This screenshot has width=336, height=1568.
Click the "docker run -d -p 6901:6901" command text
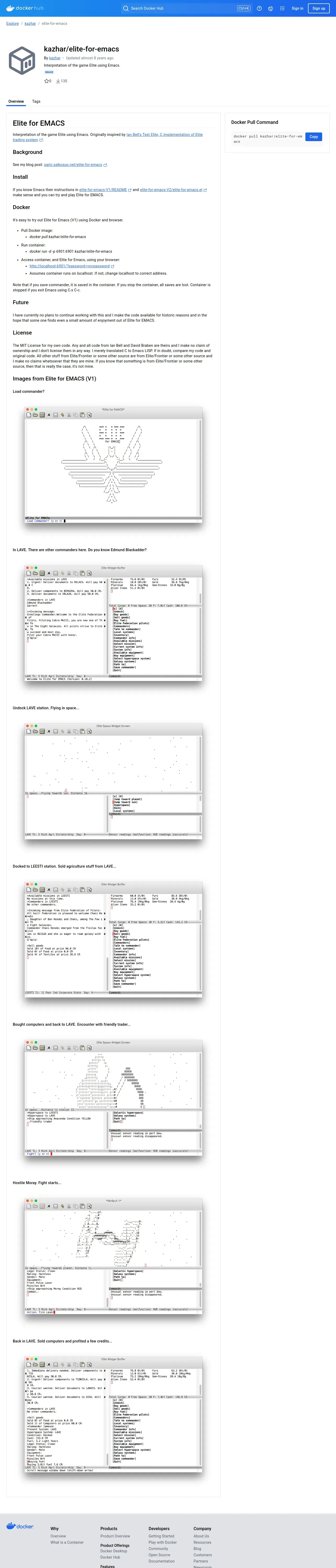point(71,251)
